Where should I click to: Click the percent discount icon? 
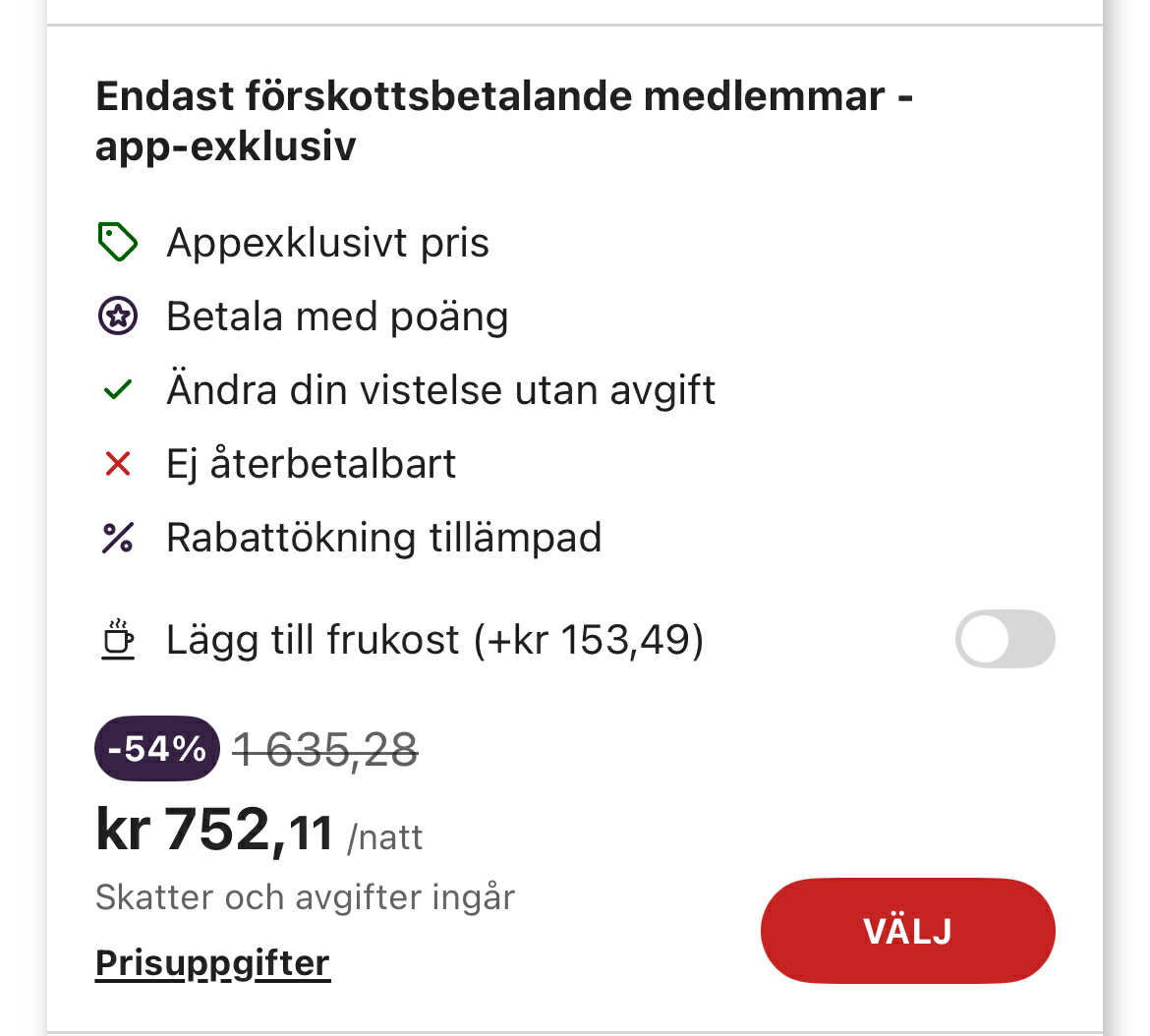click(118, 538)
